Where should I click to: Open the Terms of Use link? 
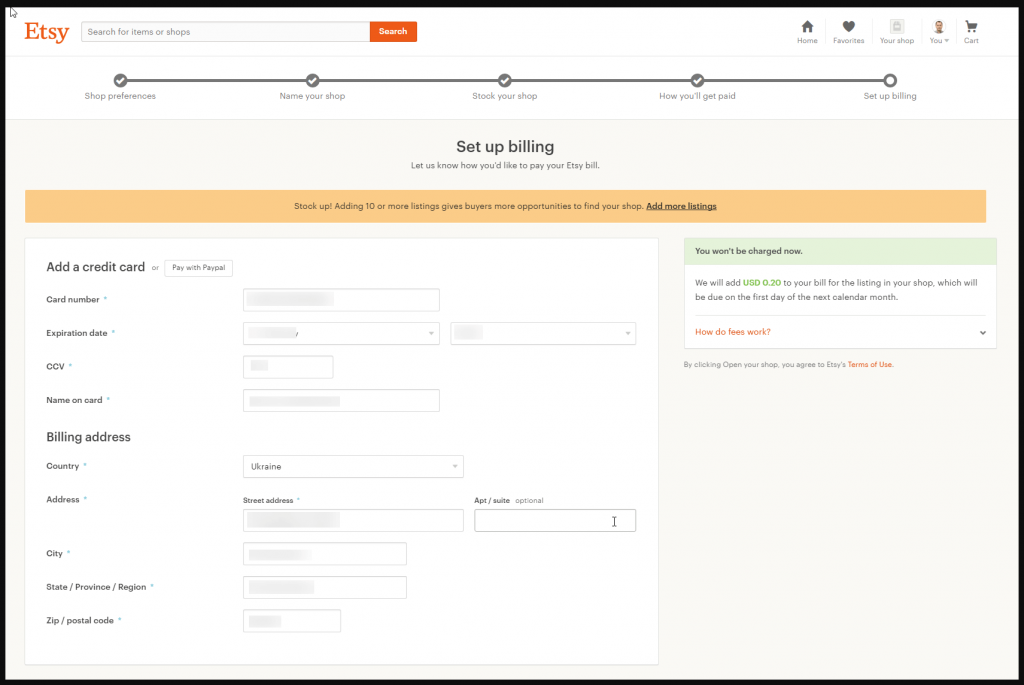click(869, 364)
